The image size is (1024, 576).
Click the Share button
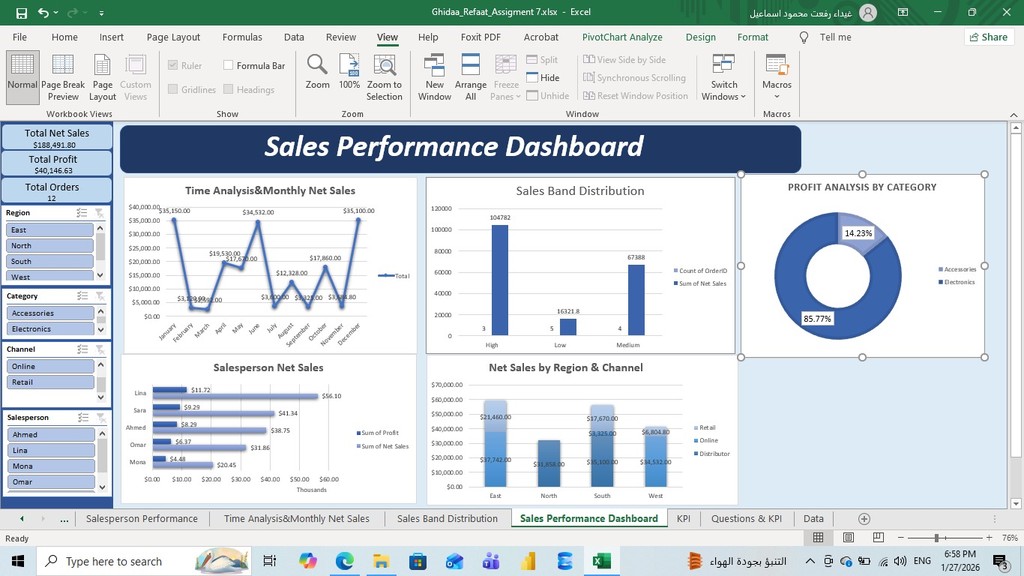pos(988,37)
